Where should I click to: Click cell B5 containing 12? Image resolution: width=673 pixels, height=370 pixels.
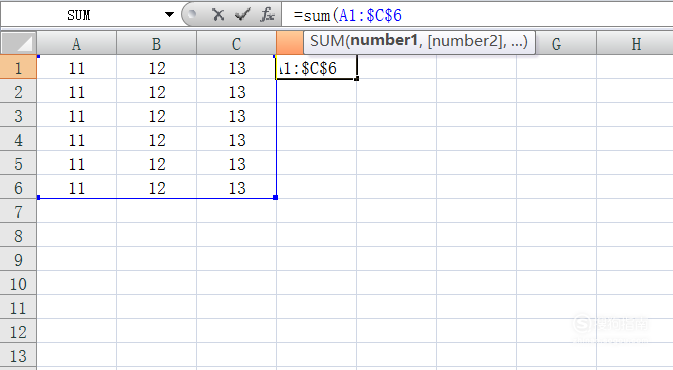[156, 164]
